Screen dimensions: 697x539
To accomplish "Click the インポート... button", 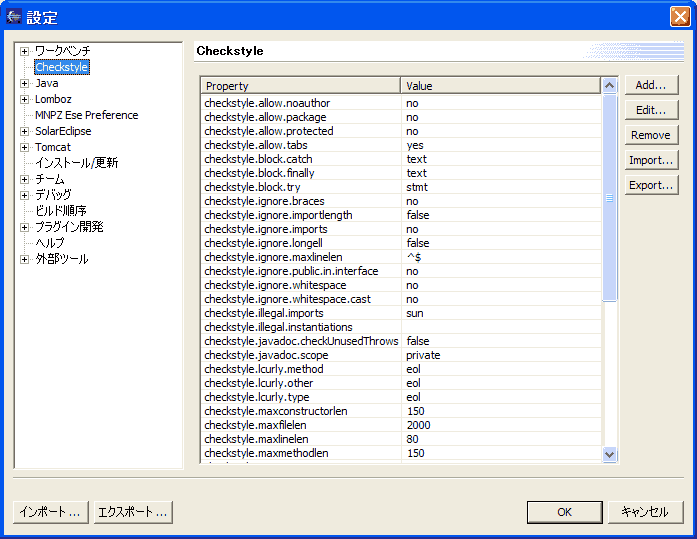I will coord(51,512).
